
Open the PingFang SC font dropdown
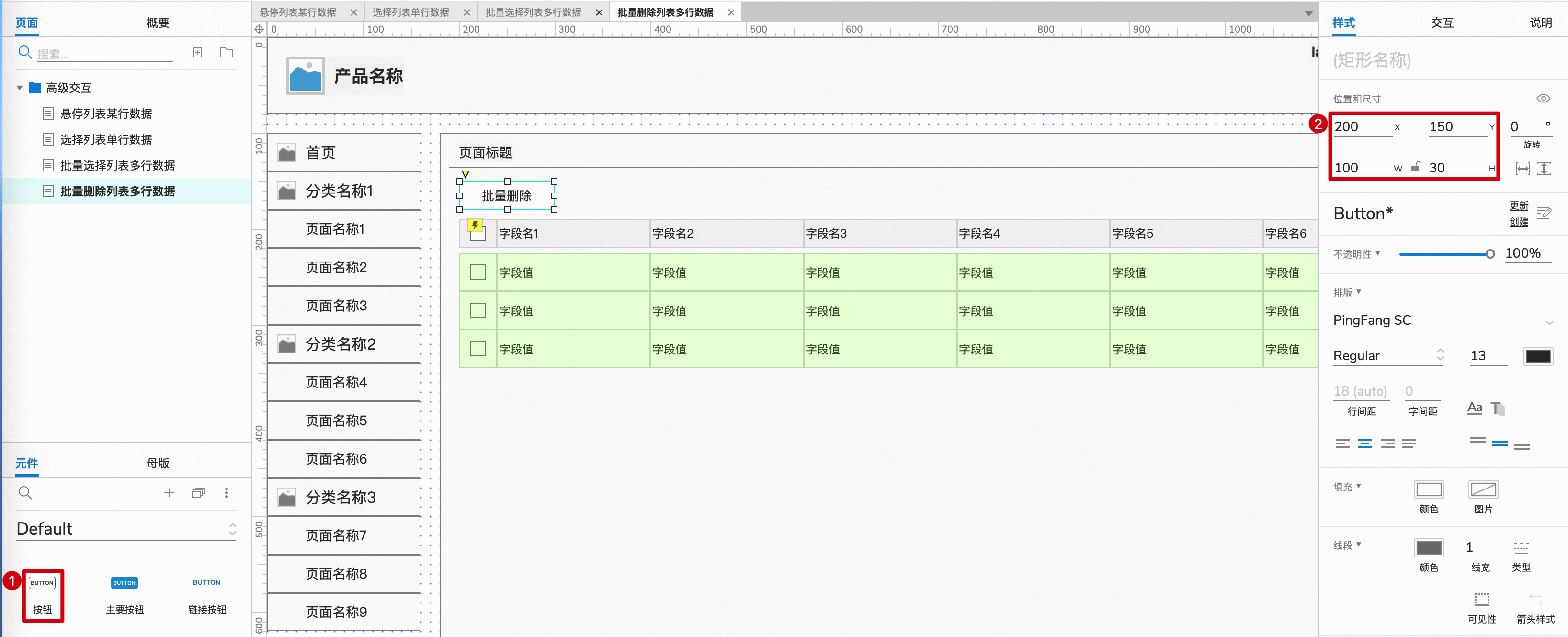click(x=1442, y=320)
